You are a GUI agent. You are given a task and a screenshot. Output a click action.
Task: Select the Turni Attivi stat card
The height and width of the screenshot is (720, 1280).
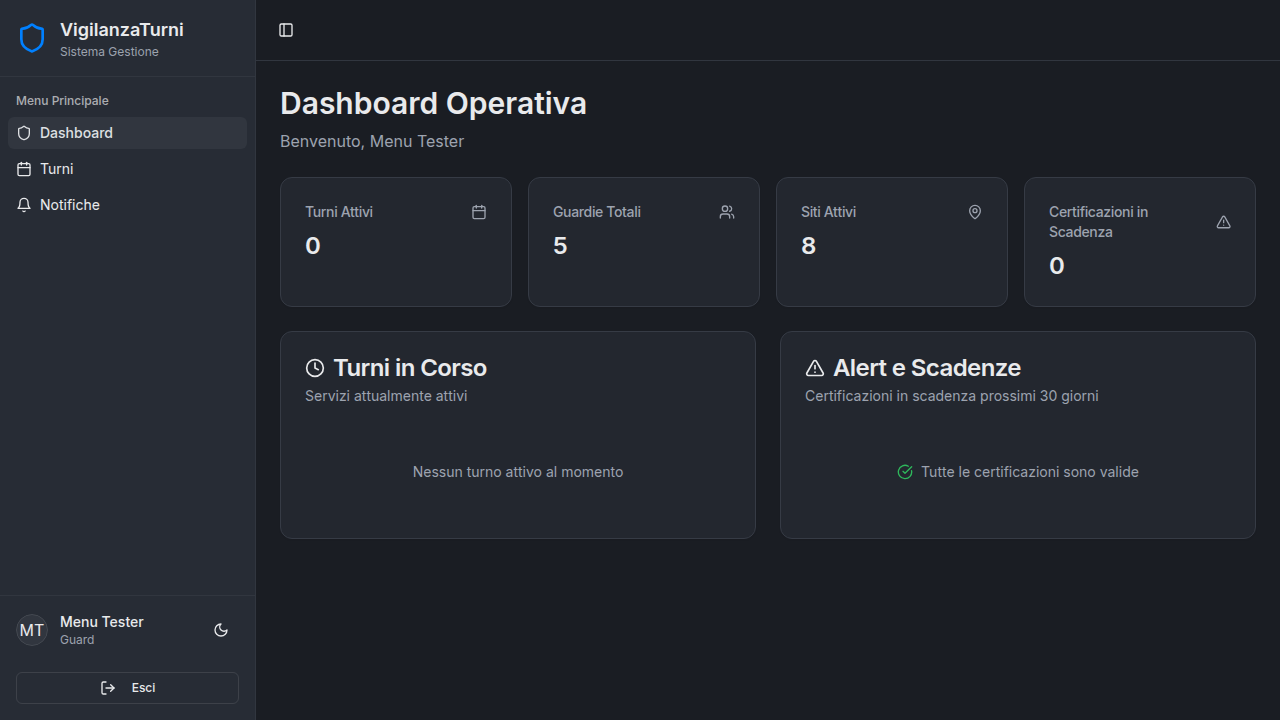tap(396, 242)
